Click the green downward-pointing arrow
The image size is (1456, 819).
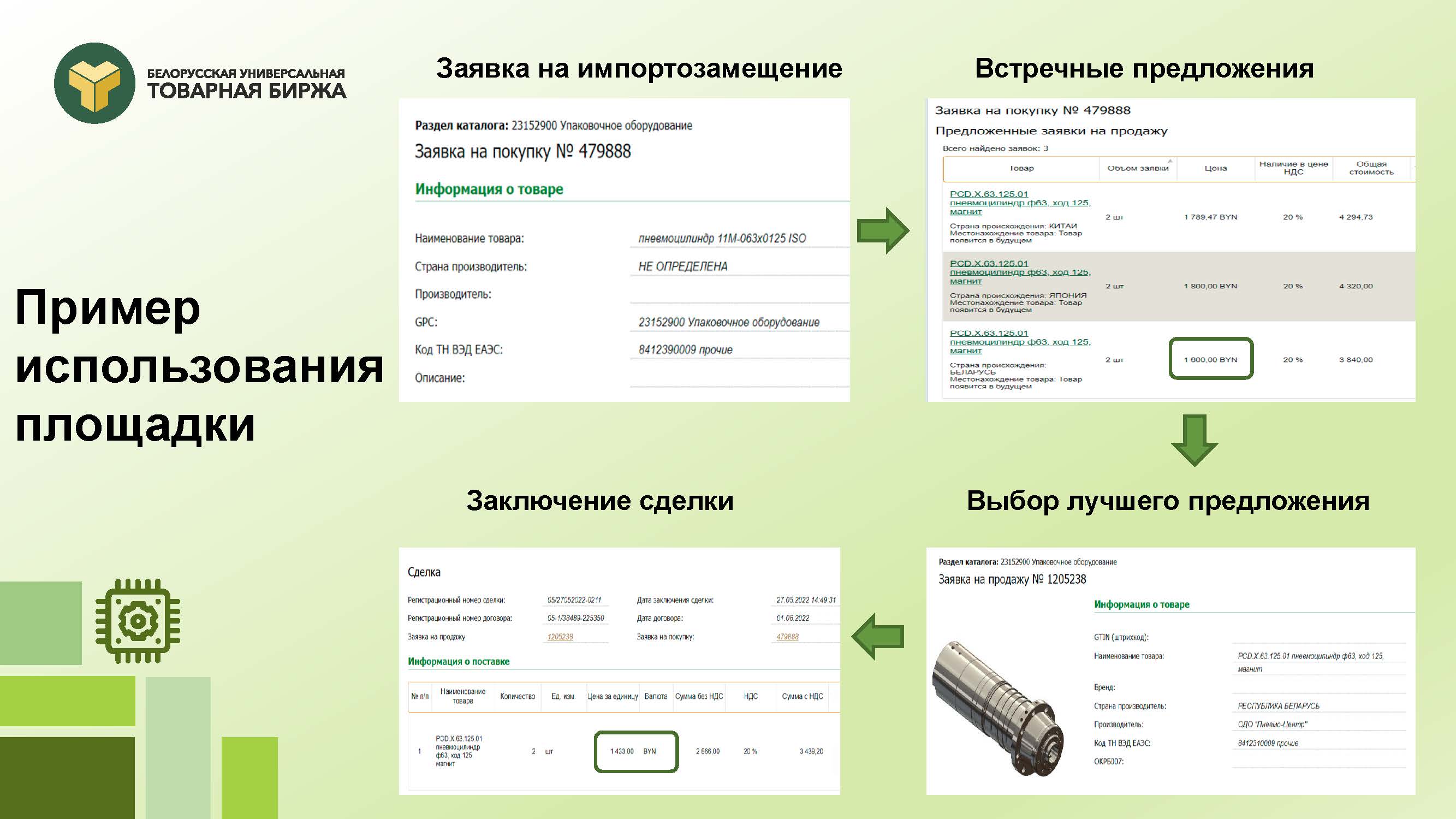(1194, 440)
